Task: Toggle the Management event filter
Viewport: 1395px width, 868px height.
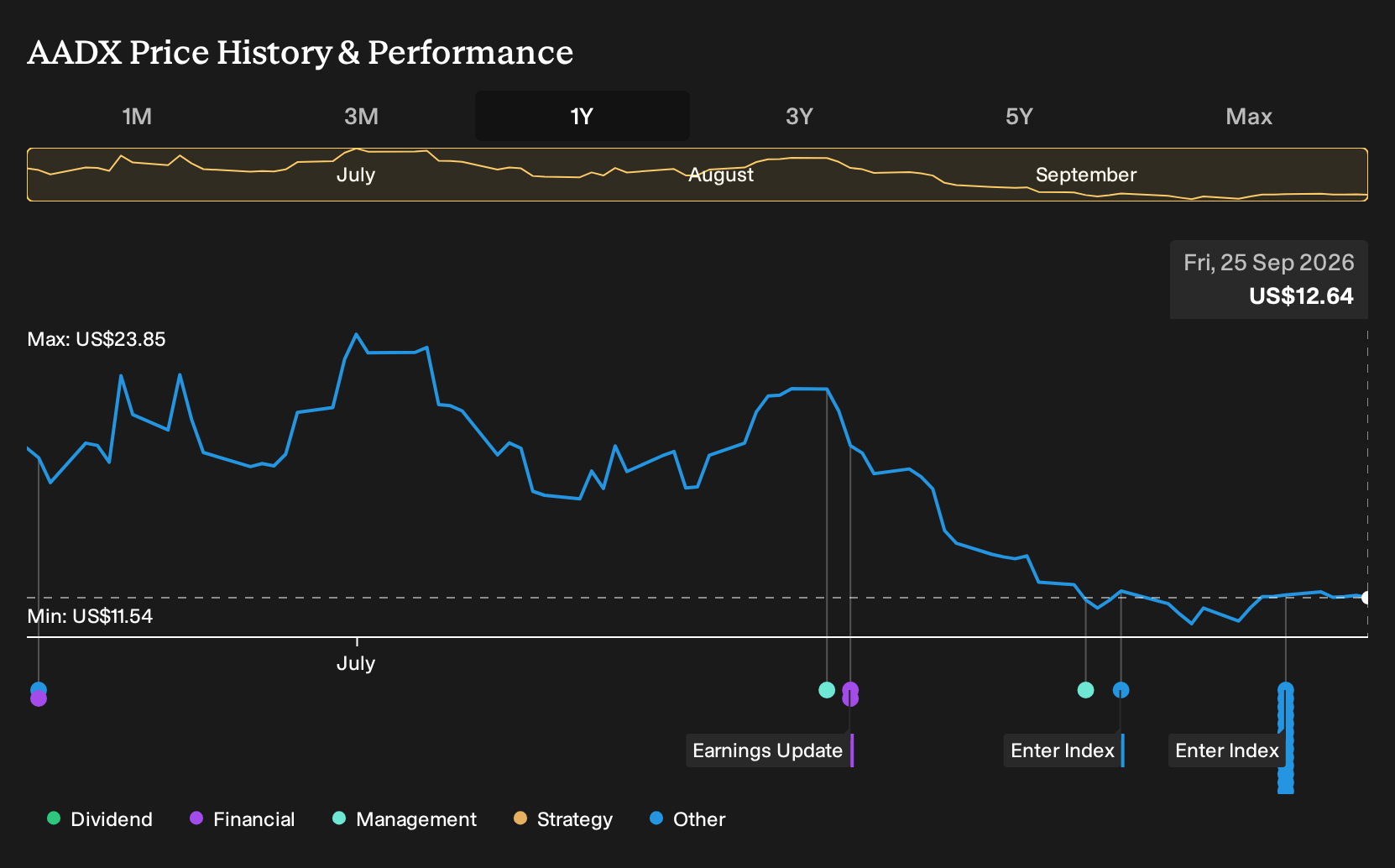Action: tap(405, 818)
